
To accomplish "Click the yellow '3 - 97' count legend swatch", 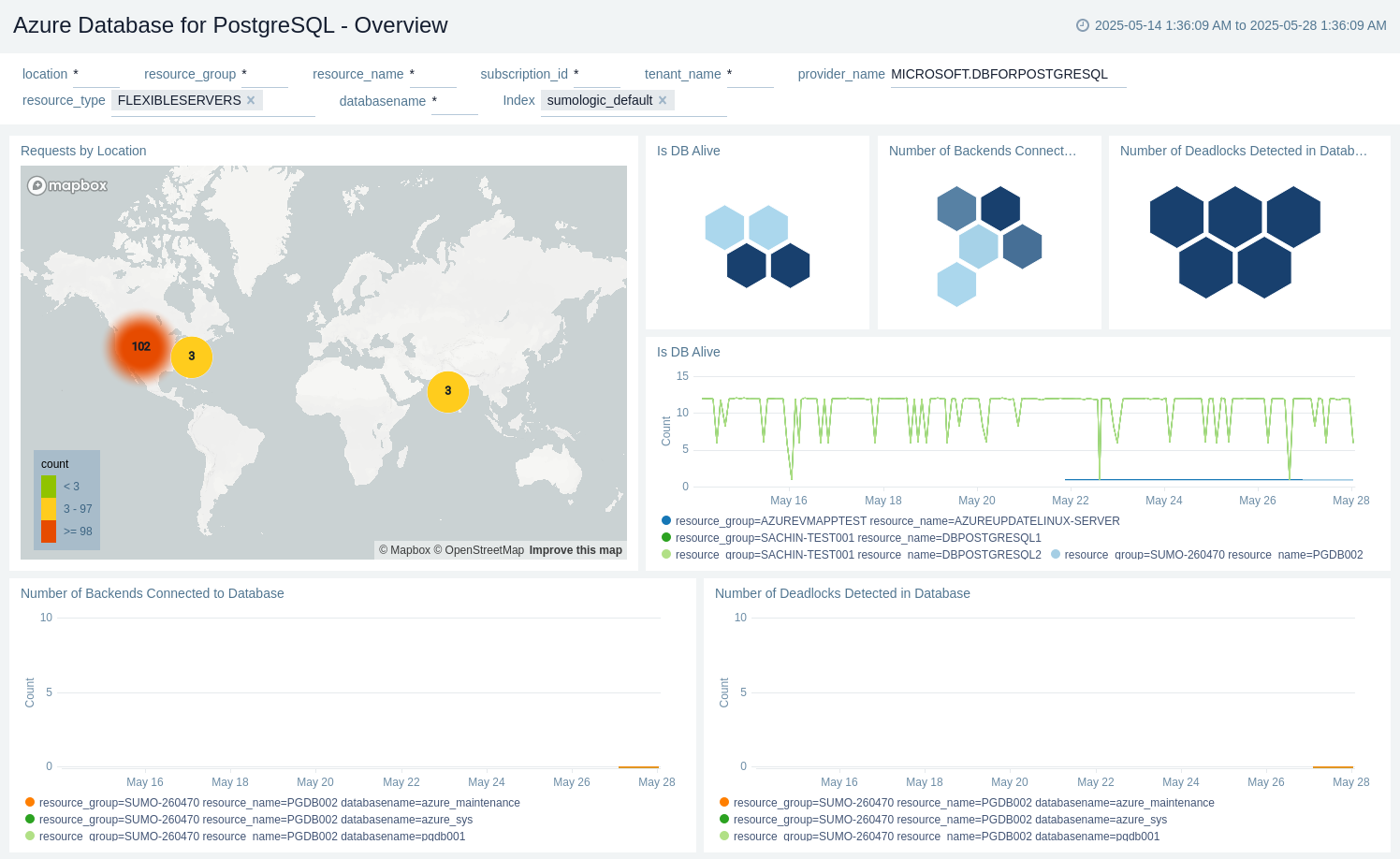I will click(49, 509).
